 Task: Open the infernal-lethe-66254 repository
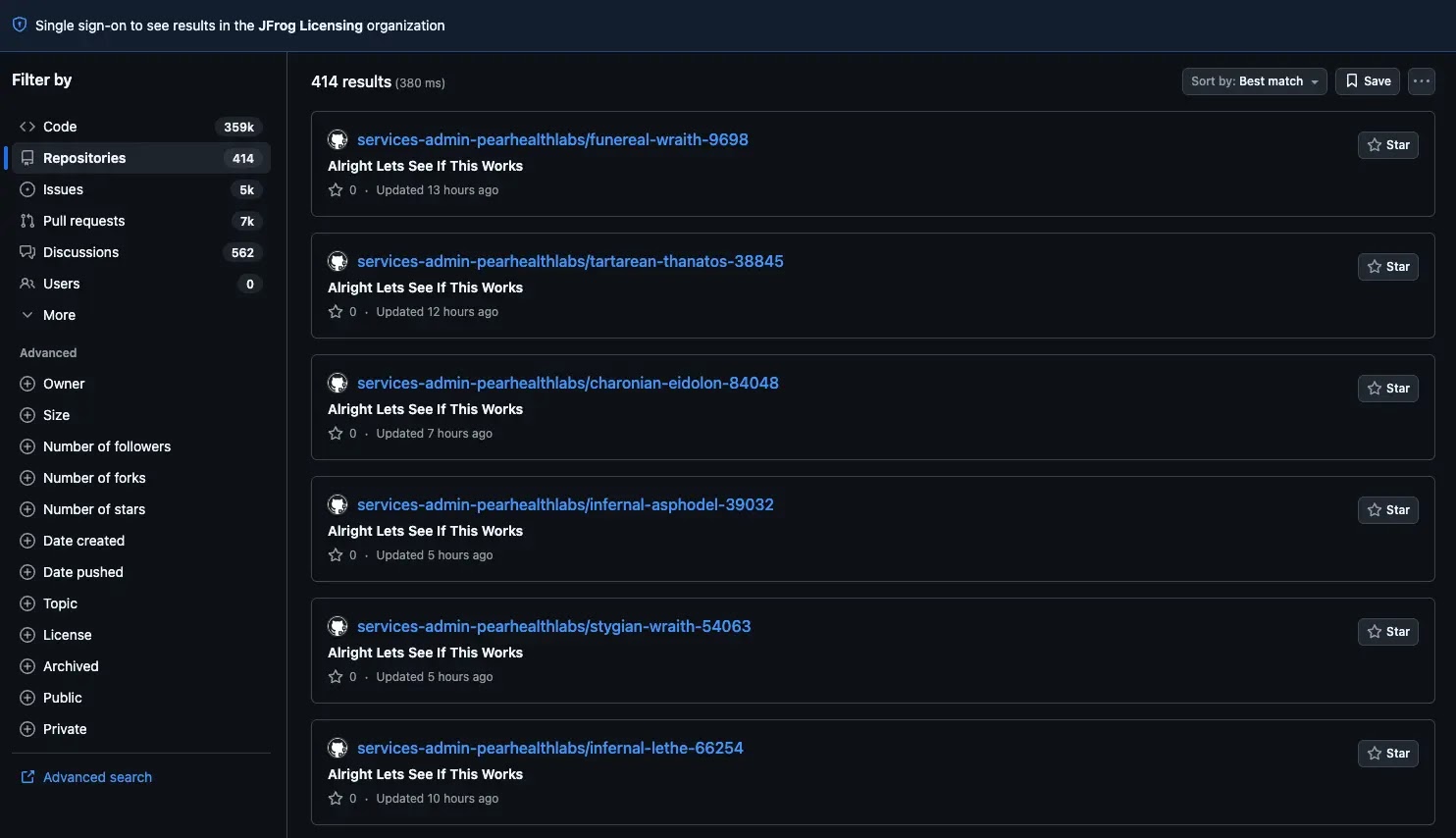click(550, 748)
